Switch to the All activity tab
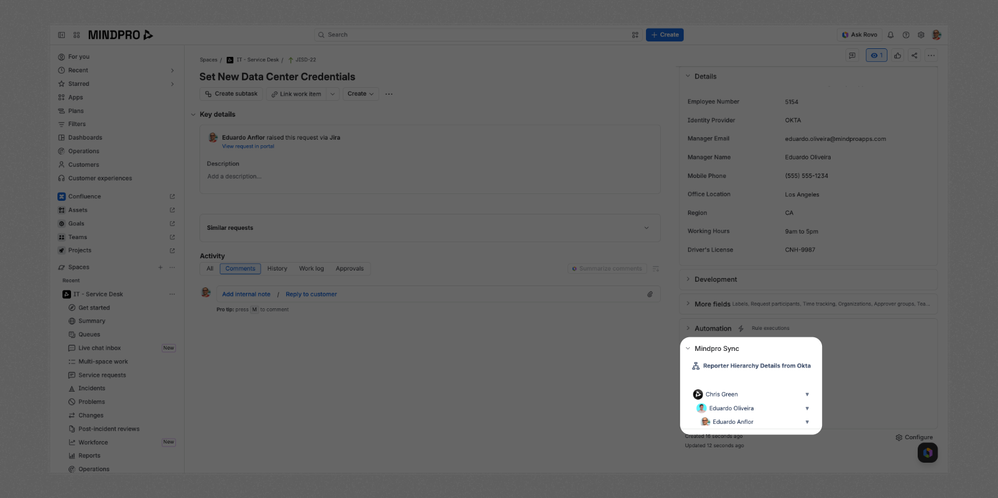This screenshot has width=998, height=498. click(x=209, y=269)
